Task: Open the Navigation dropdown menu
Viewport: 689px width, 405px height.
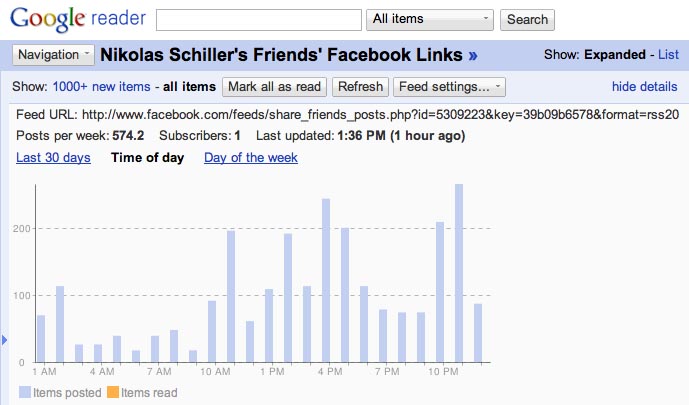Action: pos(53,55)
